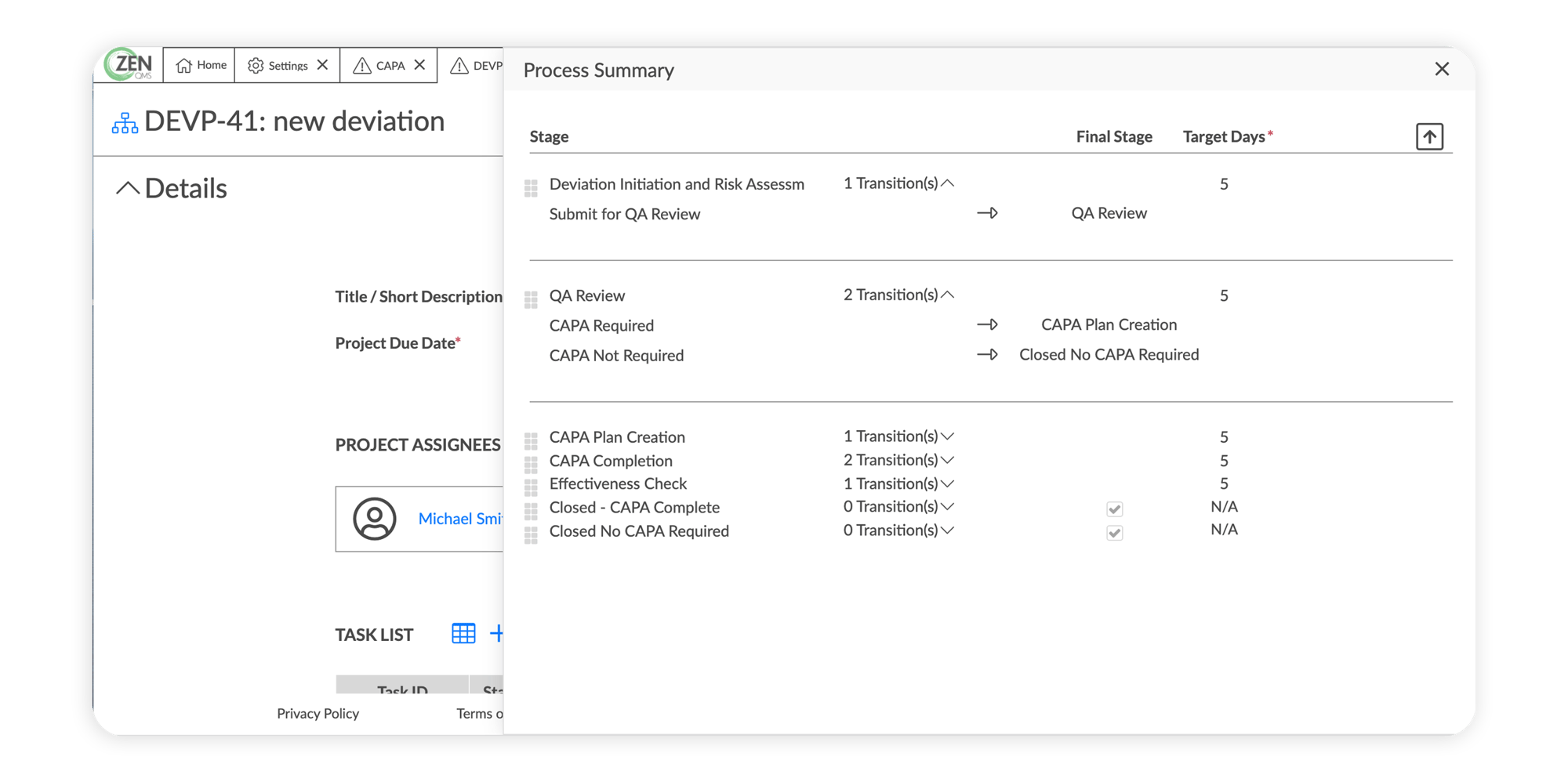Click the task list grid view icon
This screenshot has height=782, width=1568.
463,634
